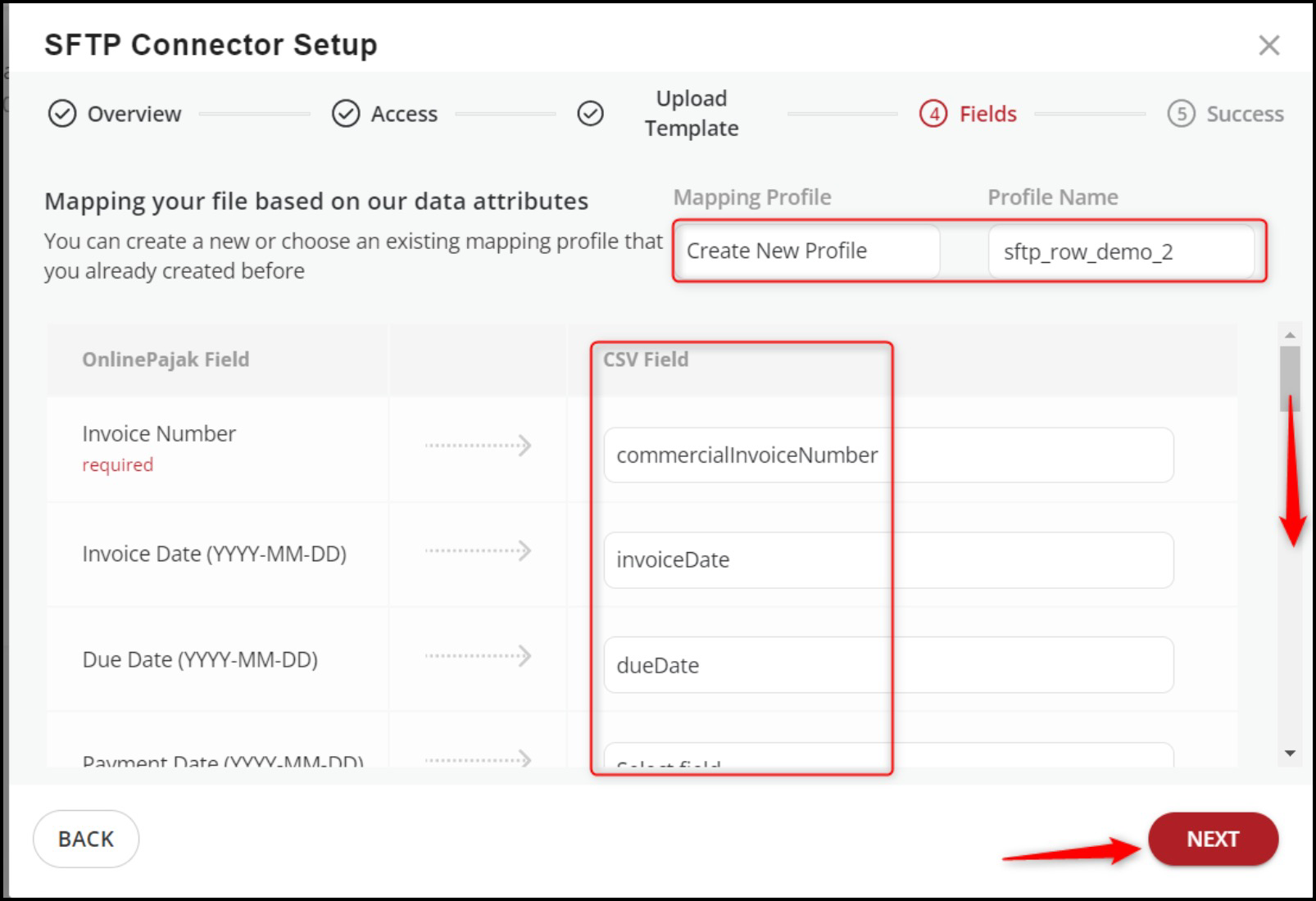Click the Fields step number 4 icon
This screenshot has width=1316, height=901.
(933, 114)
